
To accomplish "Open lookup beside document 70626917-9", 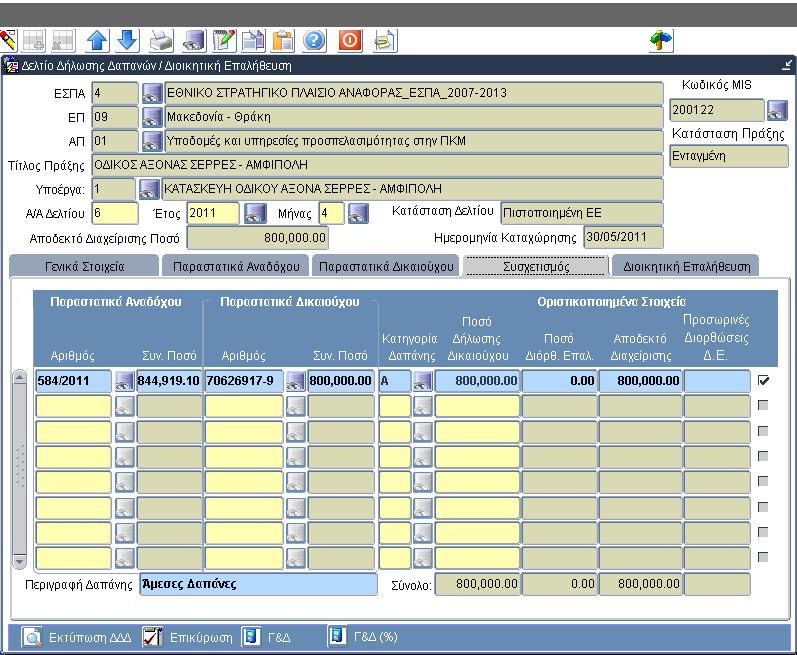I will pos(295,381).
